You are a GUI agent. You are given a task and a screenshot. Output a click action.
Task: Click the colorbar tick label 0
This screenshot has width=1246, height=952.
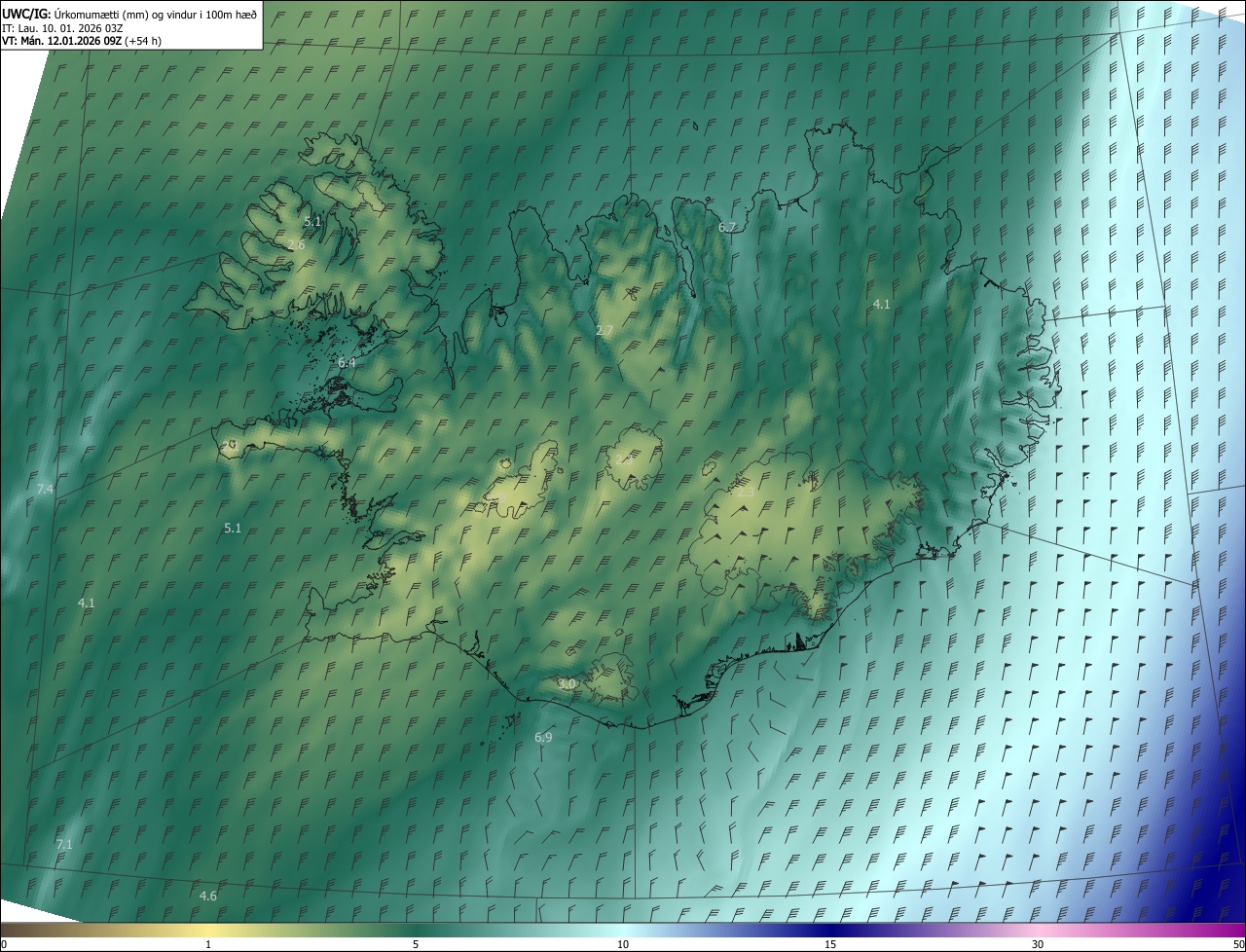pyautogui.click(x=4, y=944)
